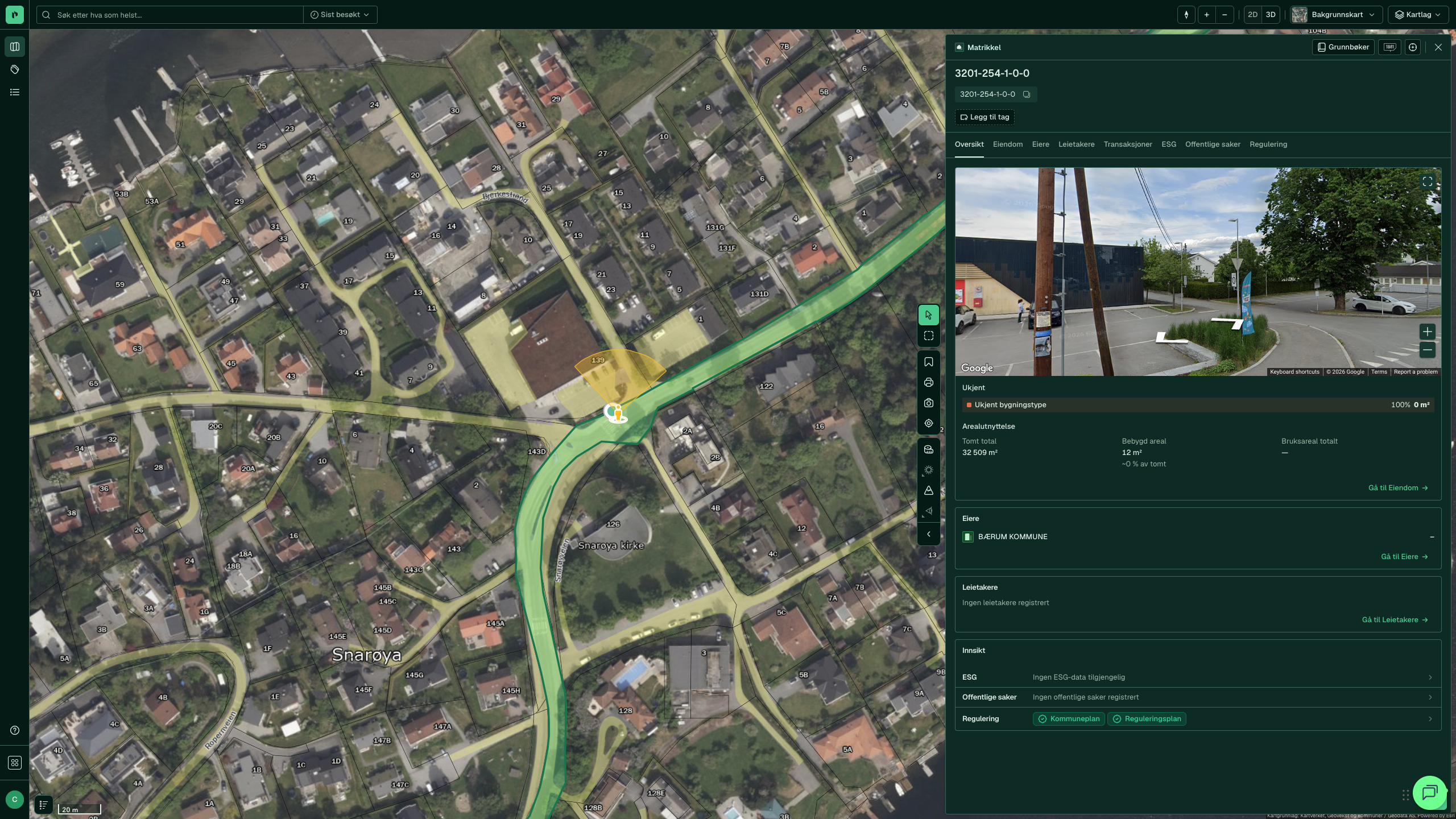Switch map to 2D view
This screenshot has height=819, width=1456.
pyautogui.click(x=1252, y=15)
